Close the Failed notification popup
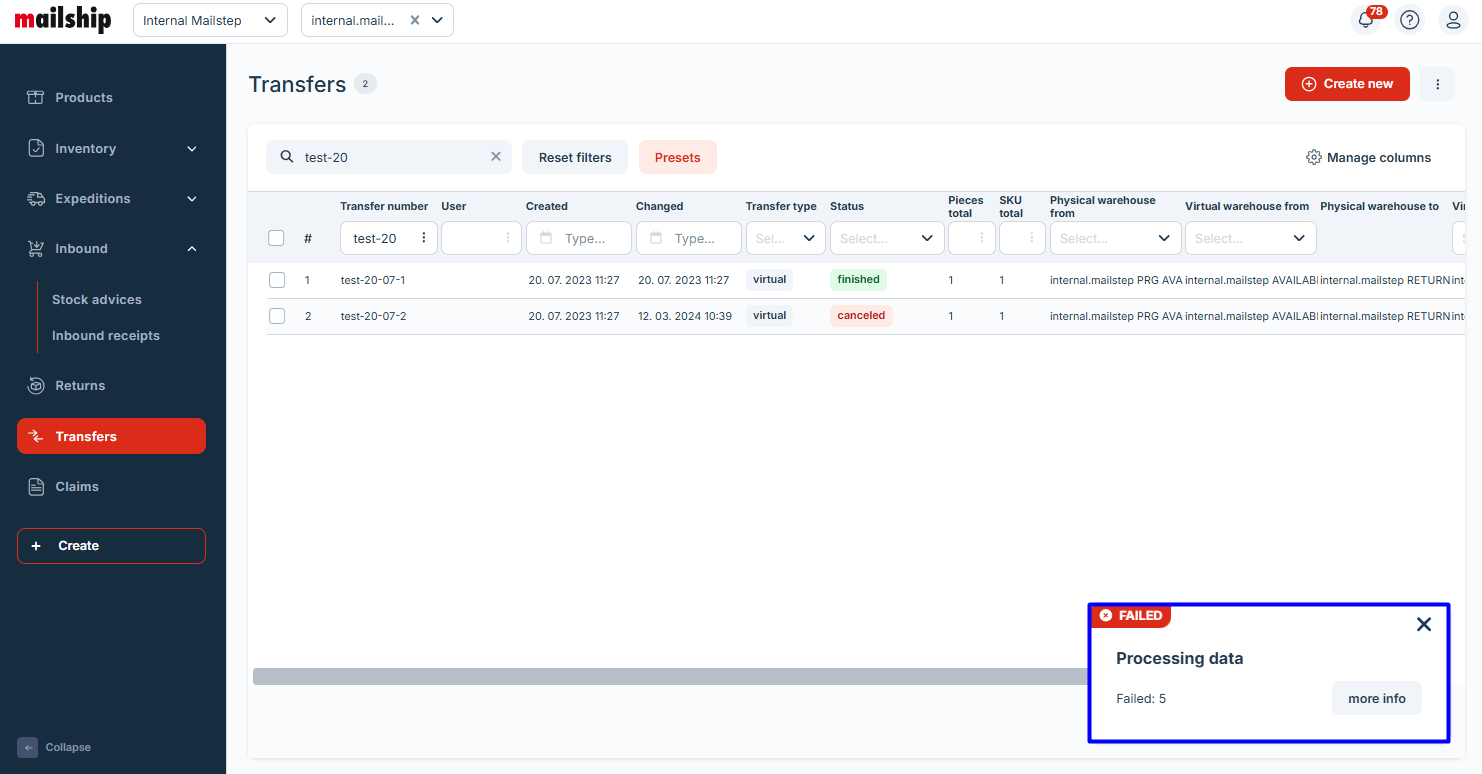The image size is (1482, 774). point(1424,624)
